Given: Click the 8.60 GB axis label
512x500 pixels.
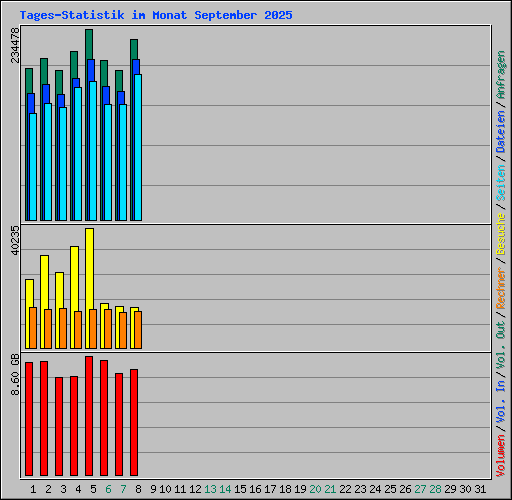Looking at the screenshot, I should pos(15,375).
